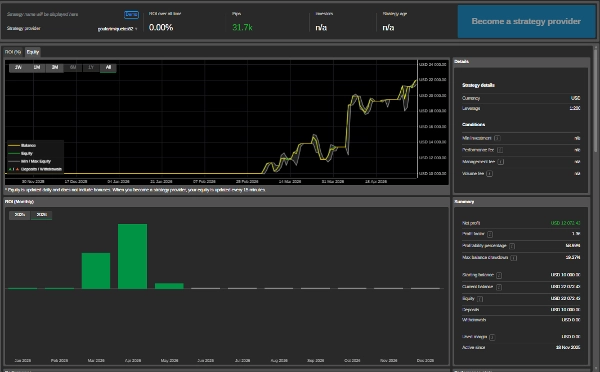Set chart range to All
The width and height of the screenshot is (600, 372).
pyautogui.click(x=108, y=67)
